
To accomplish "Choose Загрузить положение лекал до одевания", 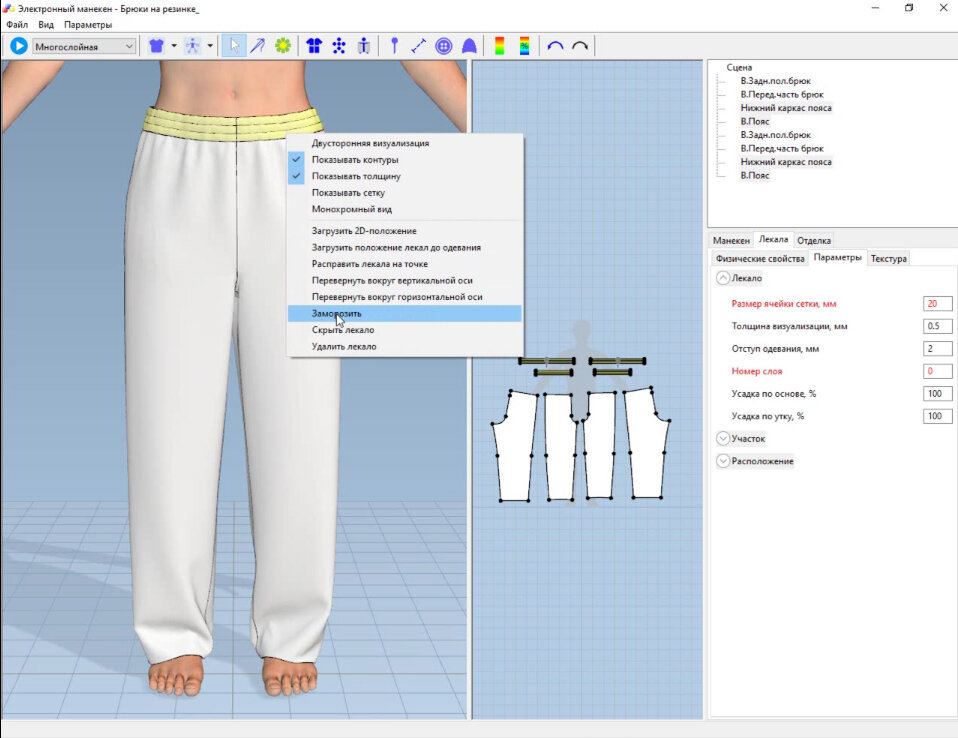I will 404,247.
